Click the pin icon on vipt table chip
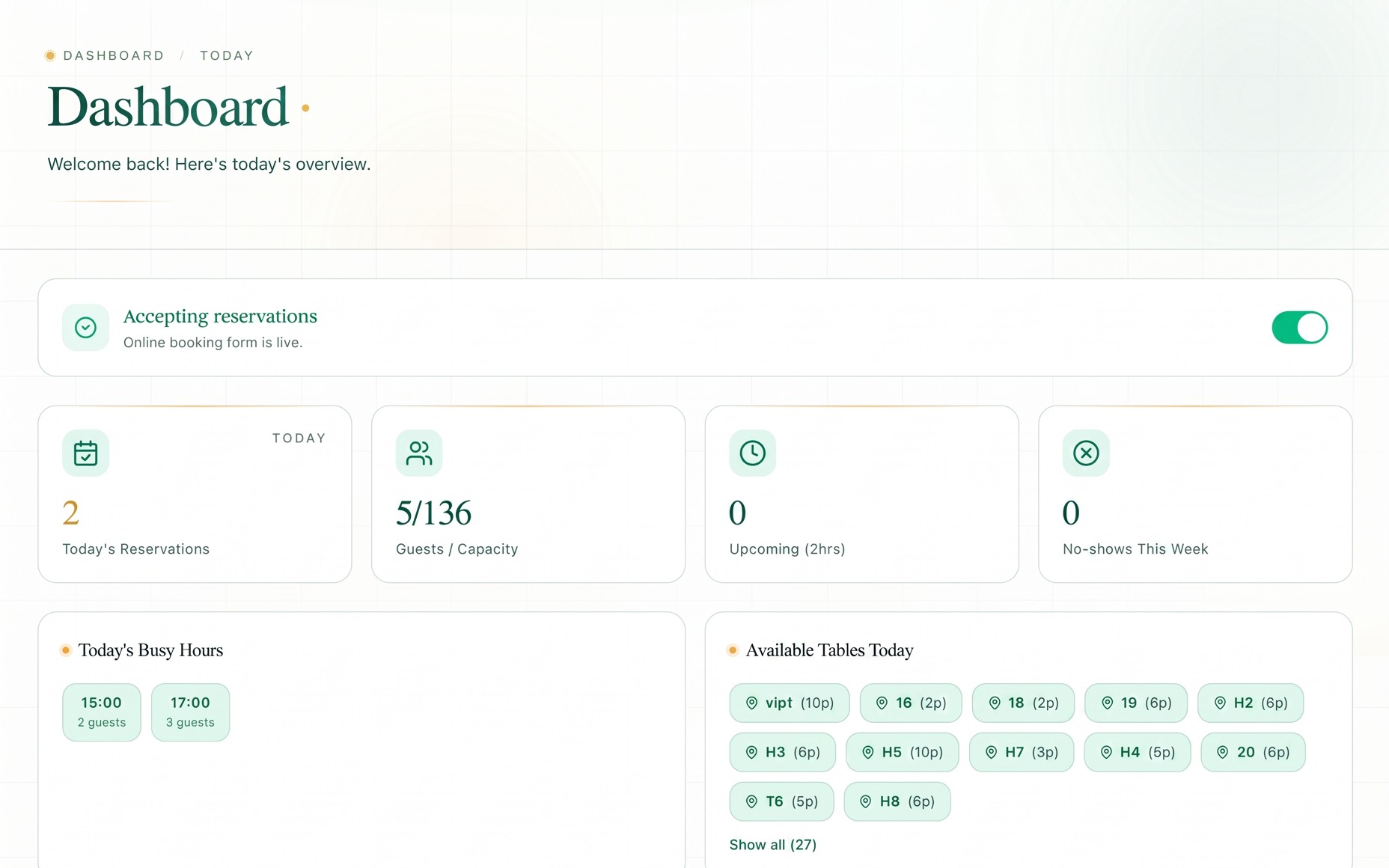Screen dimensions: 1389x868 click(751, 703)
